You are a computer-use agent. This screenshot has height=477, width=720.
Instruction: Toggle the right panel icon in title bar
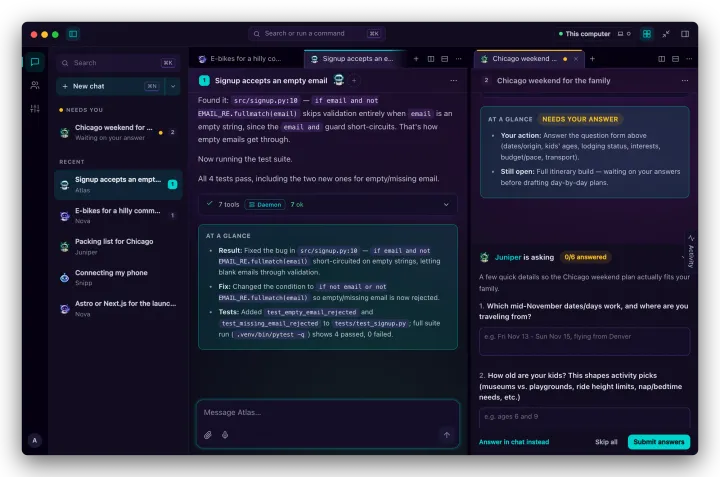(685, 34)
